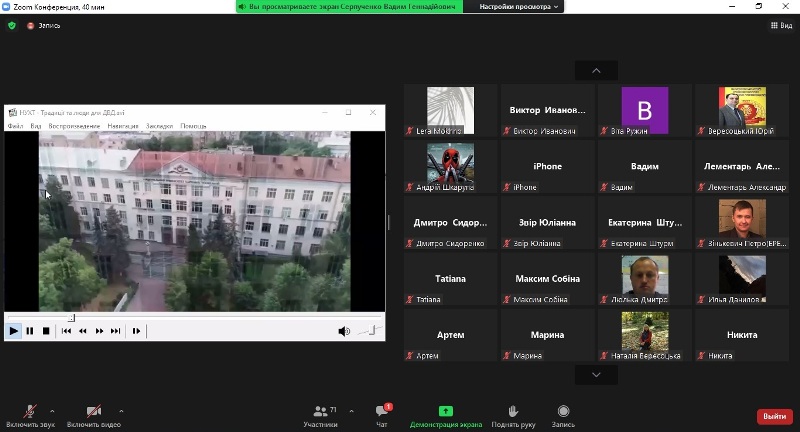Click the shared screen video frame
Image resolution: width=800 pixels, height=432 pixels.
point(194,221)
